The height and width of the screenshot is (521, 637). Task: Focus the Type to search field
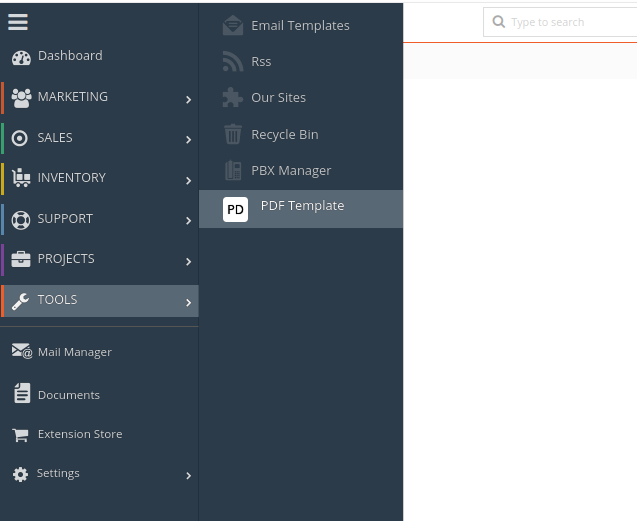click(x=561, y=22)
